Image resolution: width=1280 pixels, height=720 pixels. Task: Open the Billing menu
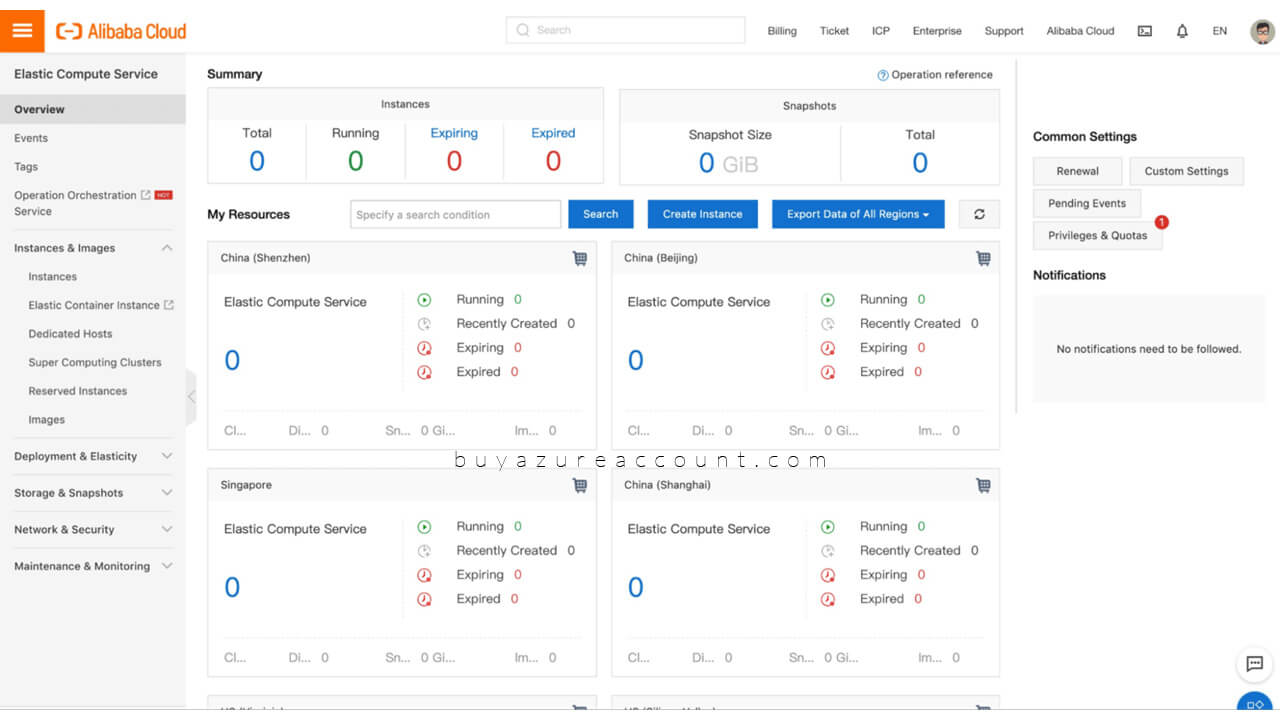(x=782, y=31)
